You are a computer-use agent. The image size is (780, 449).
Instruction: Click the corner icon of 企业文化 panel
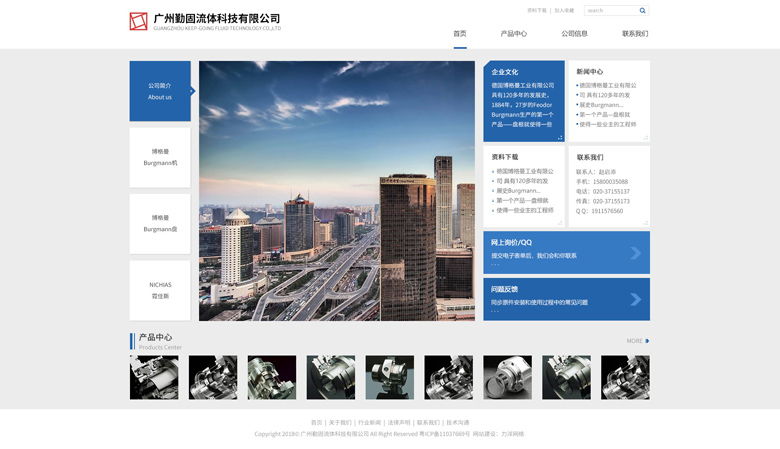point(560,137)
